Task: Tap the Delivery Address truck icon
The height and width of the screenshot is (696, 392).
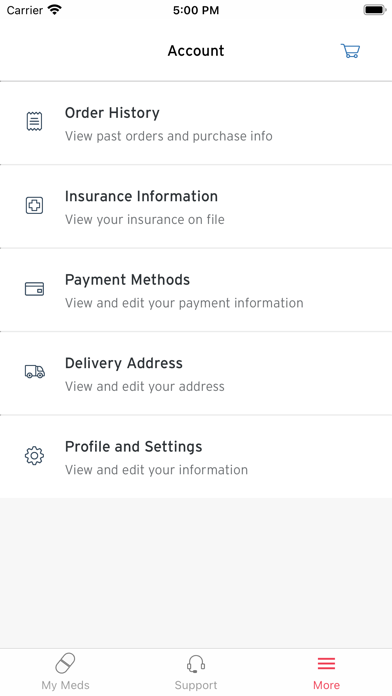Action: click(35, 372)
